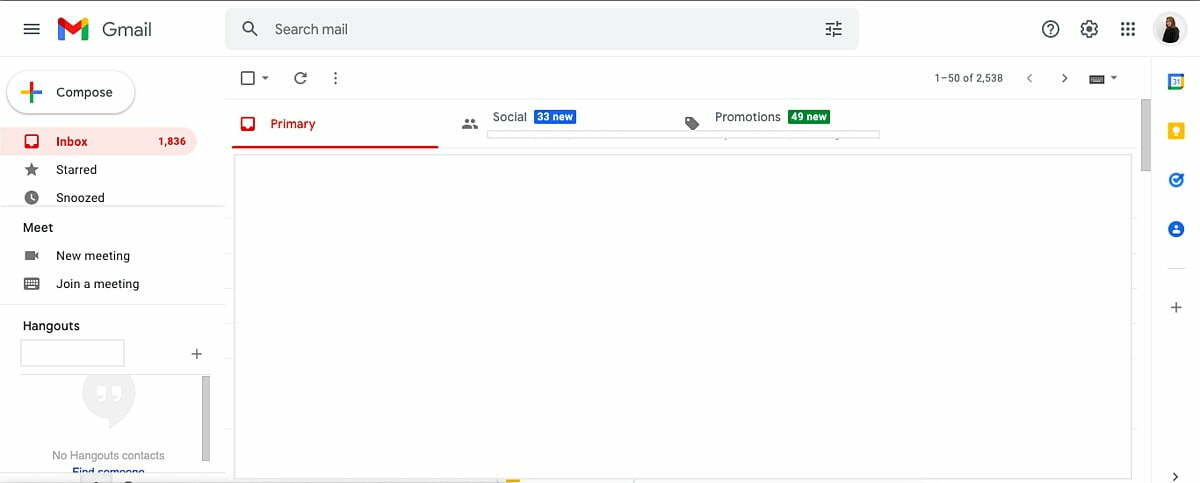The image size is (1200, 483).
Task: Open Google Tasks side panel
Action: (1176, 180)
